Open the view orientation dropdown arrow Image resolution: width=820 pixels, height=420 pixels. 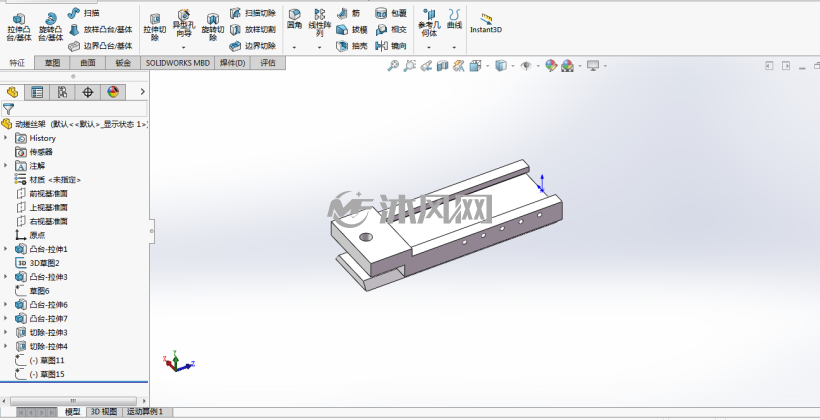pyautogui.click(x=487, y=66)
